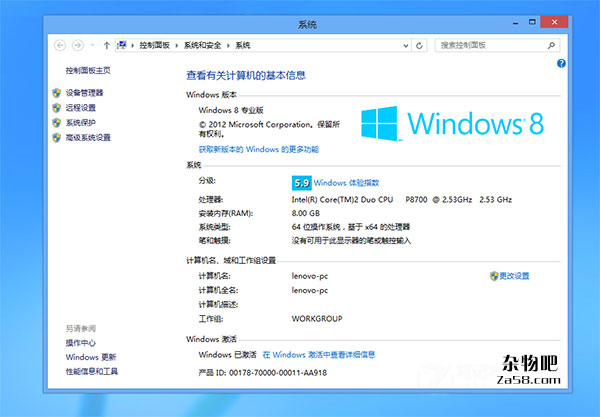Viewport: 600px width, 417px height.
Task: Click shield icon next to 远程设置
Action: tap(57, 108)
